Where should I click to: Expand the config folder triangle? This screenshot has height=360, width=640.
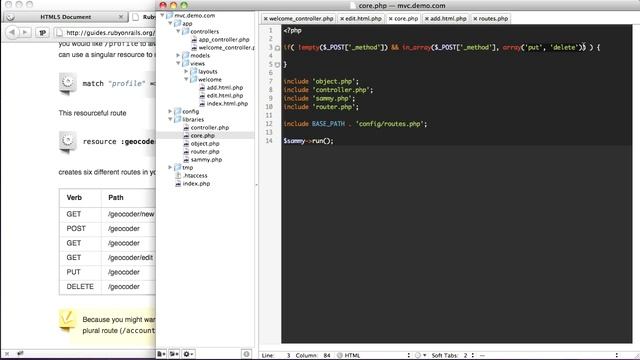pos(170,111)
